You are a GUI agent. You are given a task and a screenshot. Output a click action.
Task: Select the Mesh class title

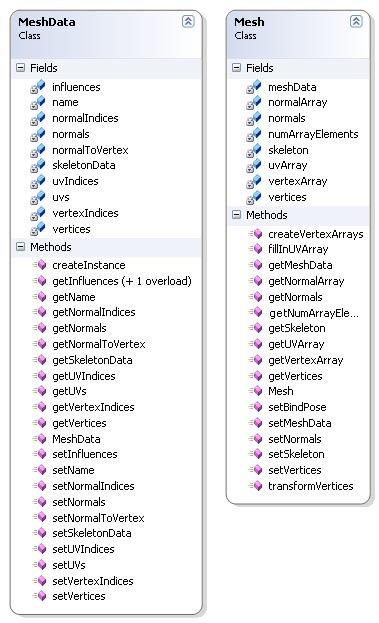point(249,22)
